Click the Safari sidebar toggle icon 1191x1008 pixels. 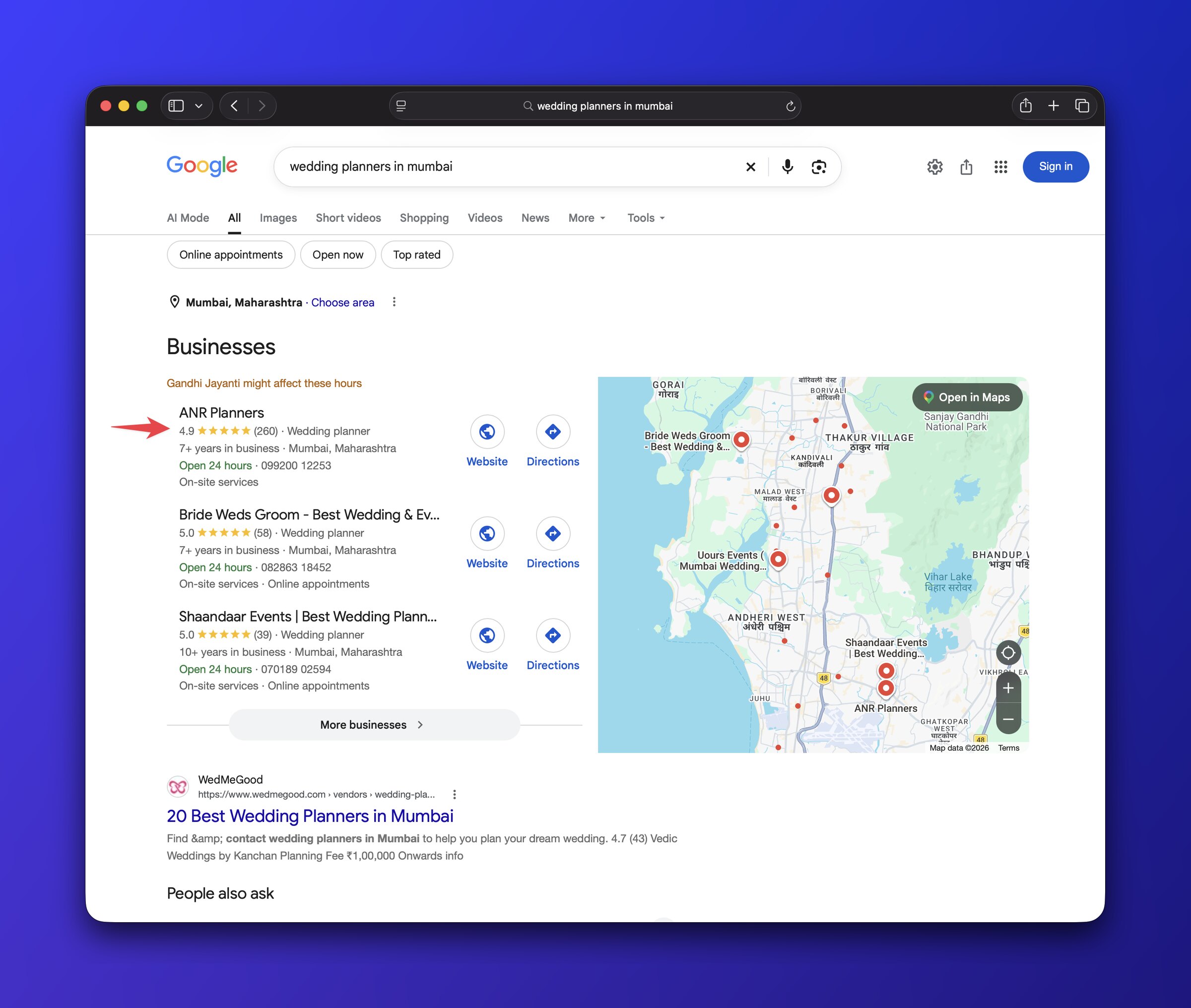(x=176, y=106)
